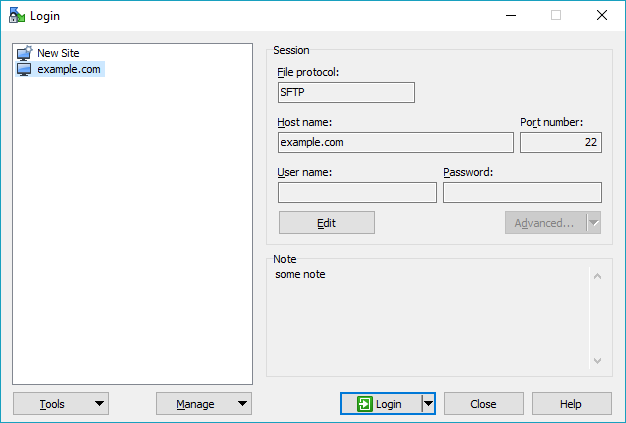Focus the User name field
The width and height of the screenshot is (626, 423).
click(x=357, y=193)
